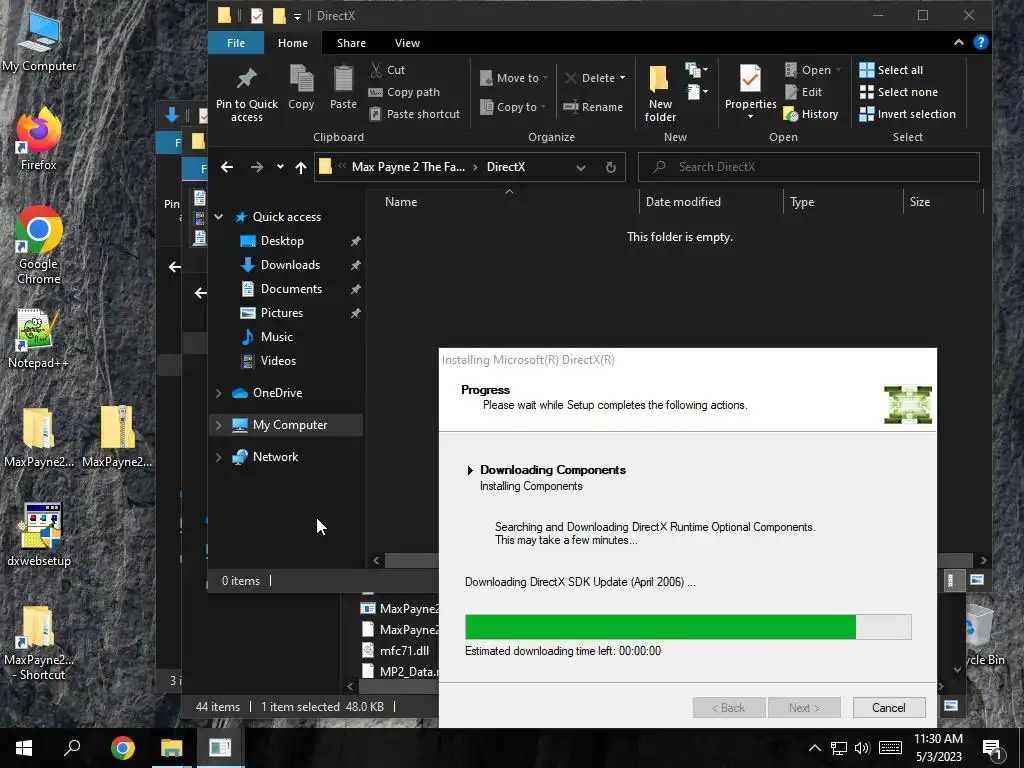This screenshot has width=1024, height=768.
Task: Open the taskbar volume control
Action: [x=862, y=748]
